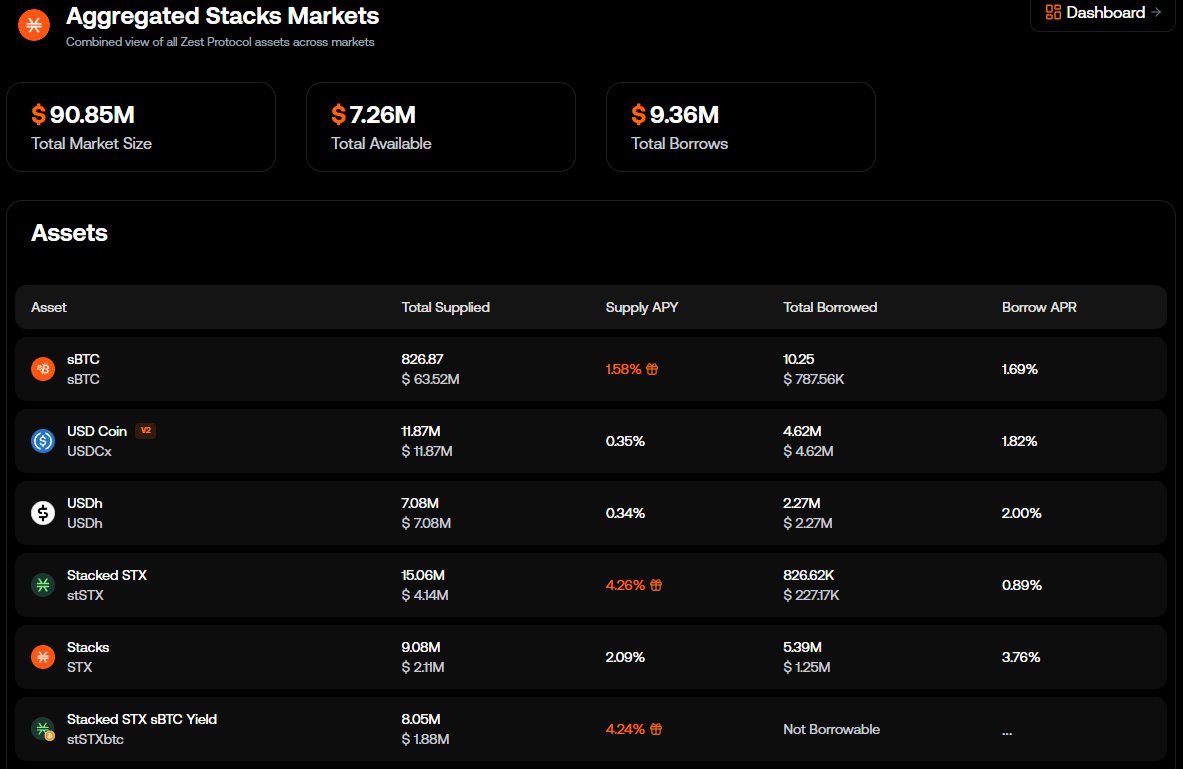Click the gift icon beside 1.58% APY
1183x769 pixels.
pyautogui.click(x=652, y=369)
